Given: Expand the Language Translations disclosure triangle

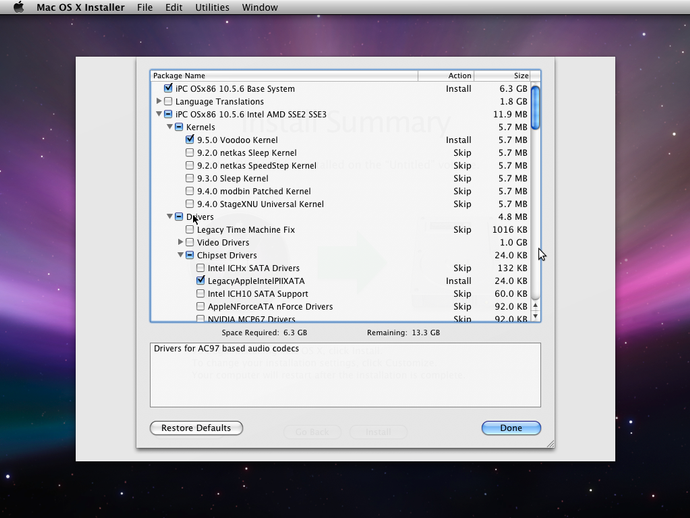Looking at the screenshot, I should (x=159, y=101).
